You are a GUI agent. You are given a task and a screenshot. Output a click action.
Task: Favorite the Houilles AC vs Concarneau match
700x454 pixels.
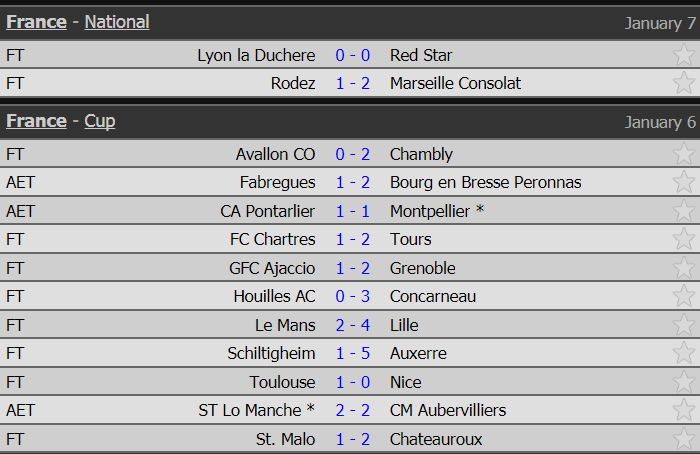(x=684, y=296)
